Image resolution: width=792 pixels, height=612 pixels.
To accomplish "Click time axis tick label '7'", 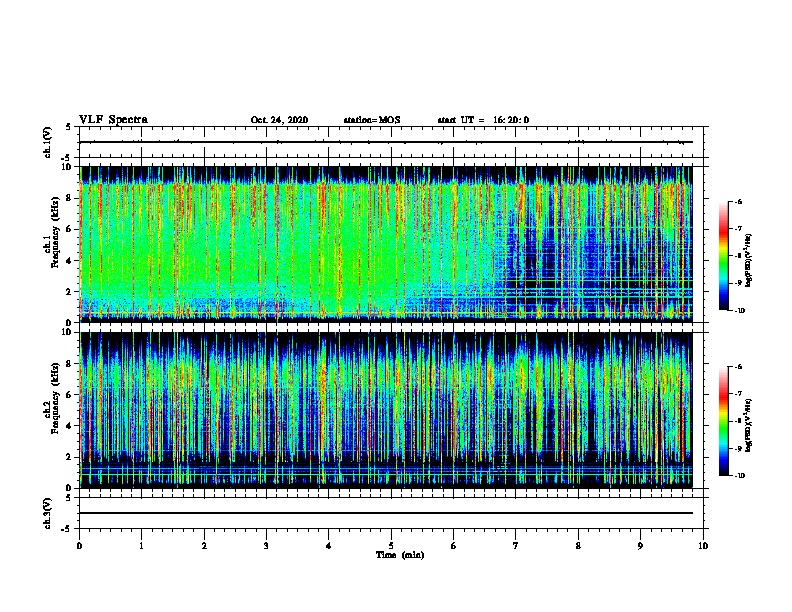I will click(x=516, y=546).
